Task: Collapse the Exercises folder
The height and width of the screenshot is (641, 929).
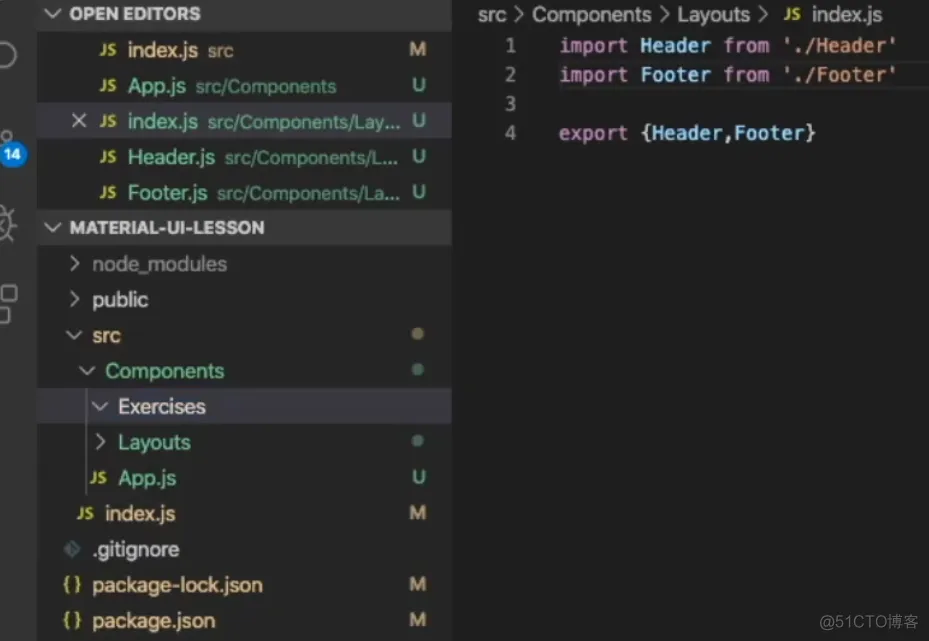Action: pos(100,406)
